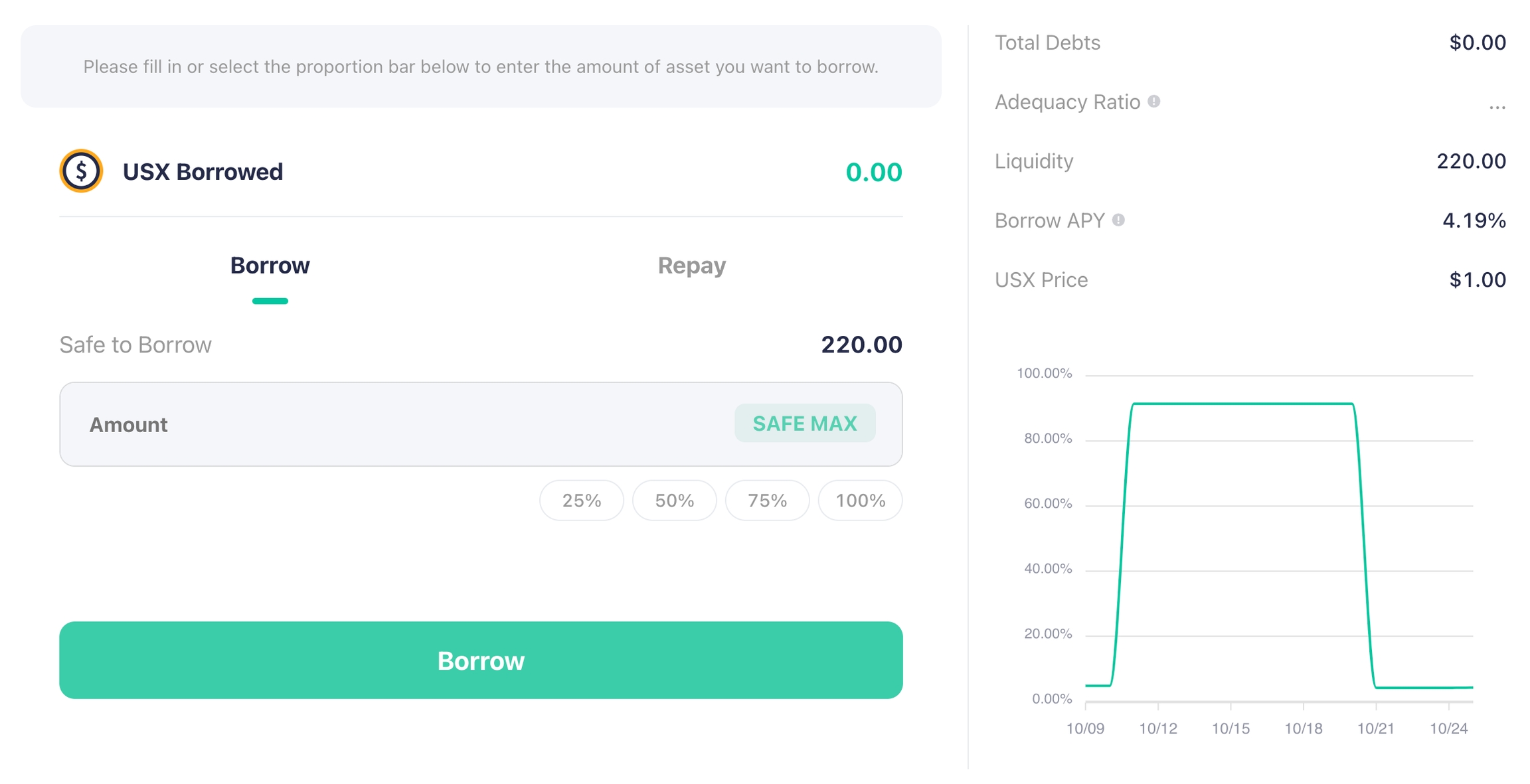The height and width of the screenshot is (784, 1530).
Task: Click the Adequacy Ratio ellipsis value
Action: tap(1497, 105)
